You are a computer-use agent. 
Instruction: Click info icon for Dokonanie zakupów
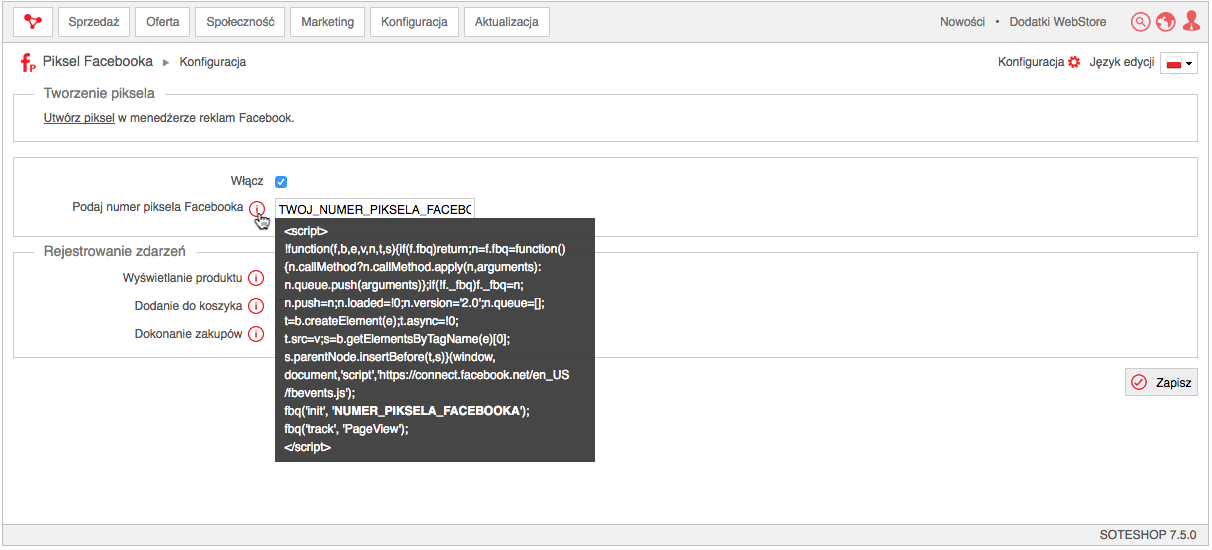pyautogui.click(x=256, y=334)
